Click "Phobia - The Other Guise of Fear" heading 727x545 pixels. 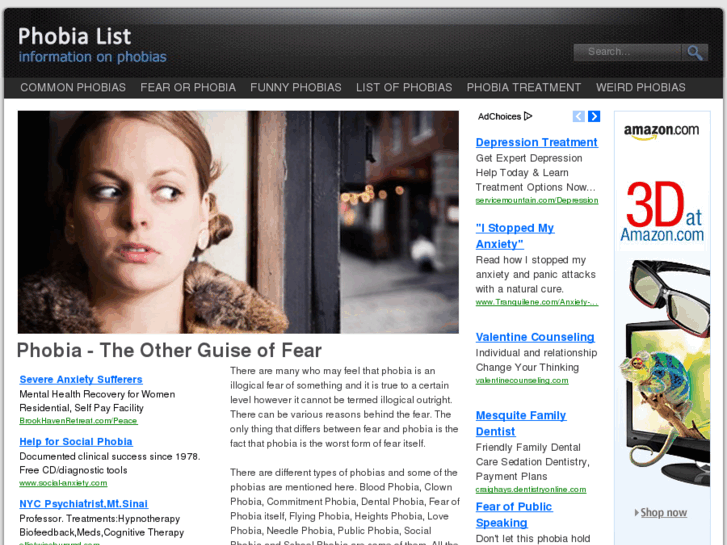click(169, 351)
